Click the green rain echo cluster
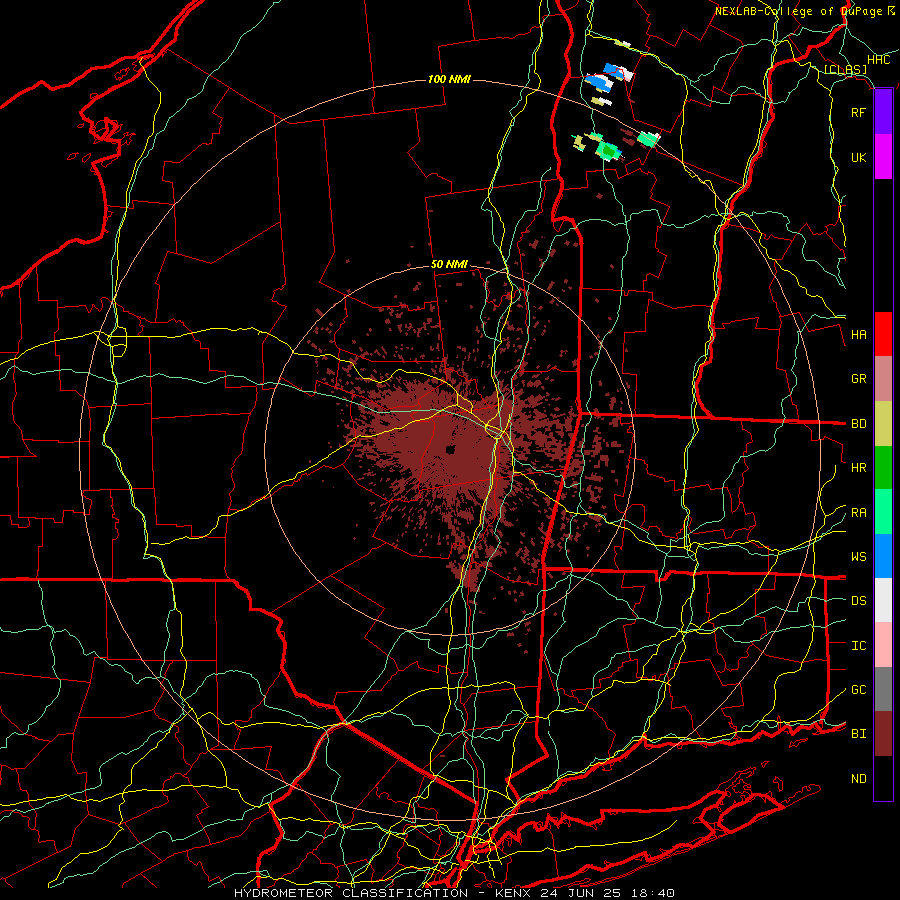Viewport: 900px width, 900px height. click(607, 151)
